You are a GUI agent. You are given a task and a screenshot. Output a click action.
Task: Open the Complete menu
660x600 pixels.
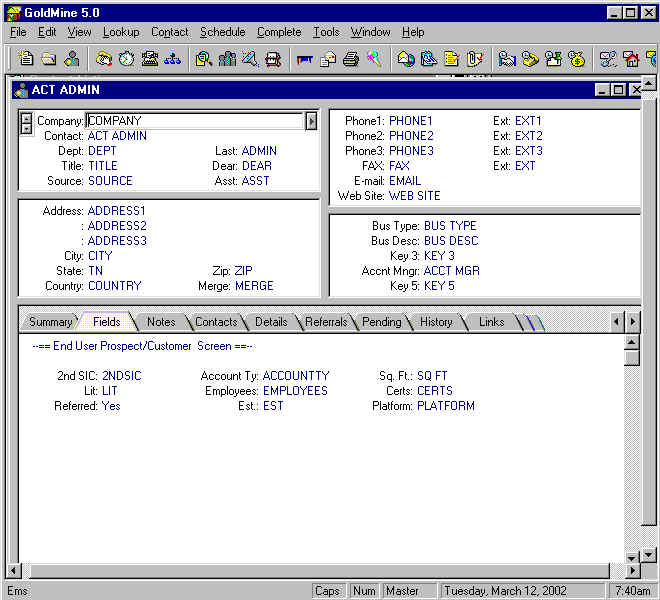pos(279,32)
